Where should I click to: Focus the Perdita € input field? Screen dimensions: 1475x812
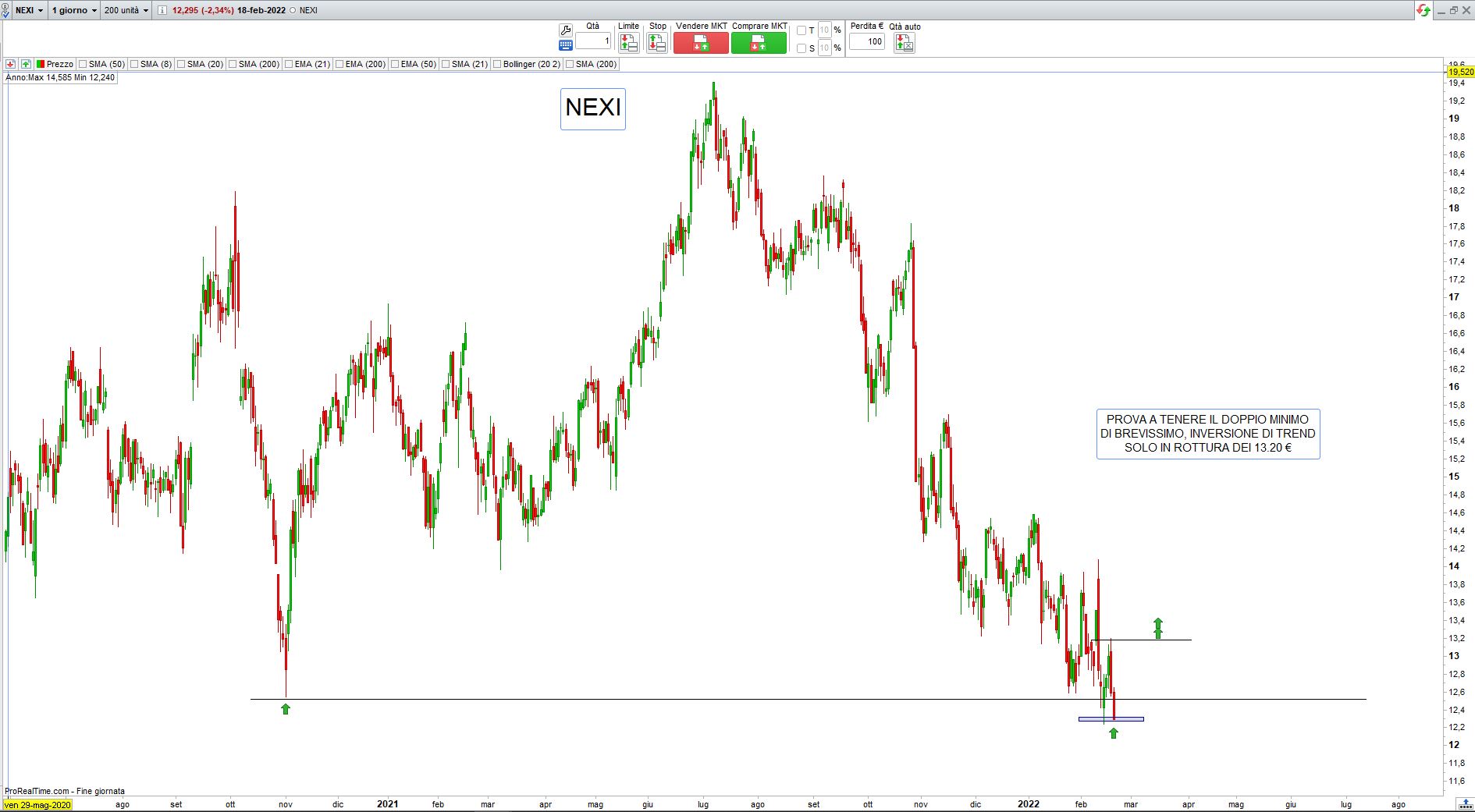tap(867, 41)
